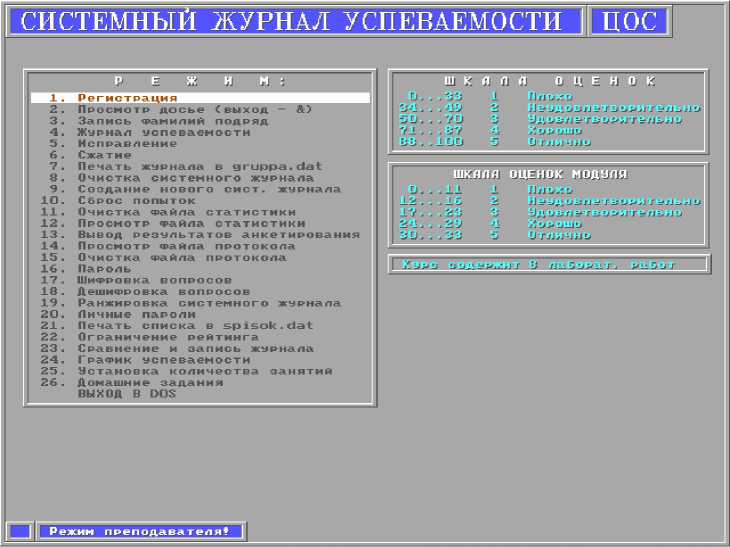The width and height of the screenshot is (730, 547).
Task: Select item 23 Сравнение и запись журнала
Action: point(177,348)
